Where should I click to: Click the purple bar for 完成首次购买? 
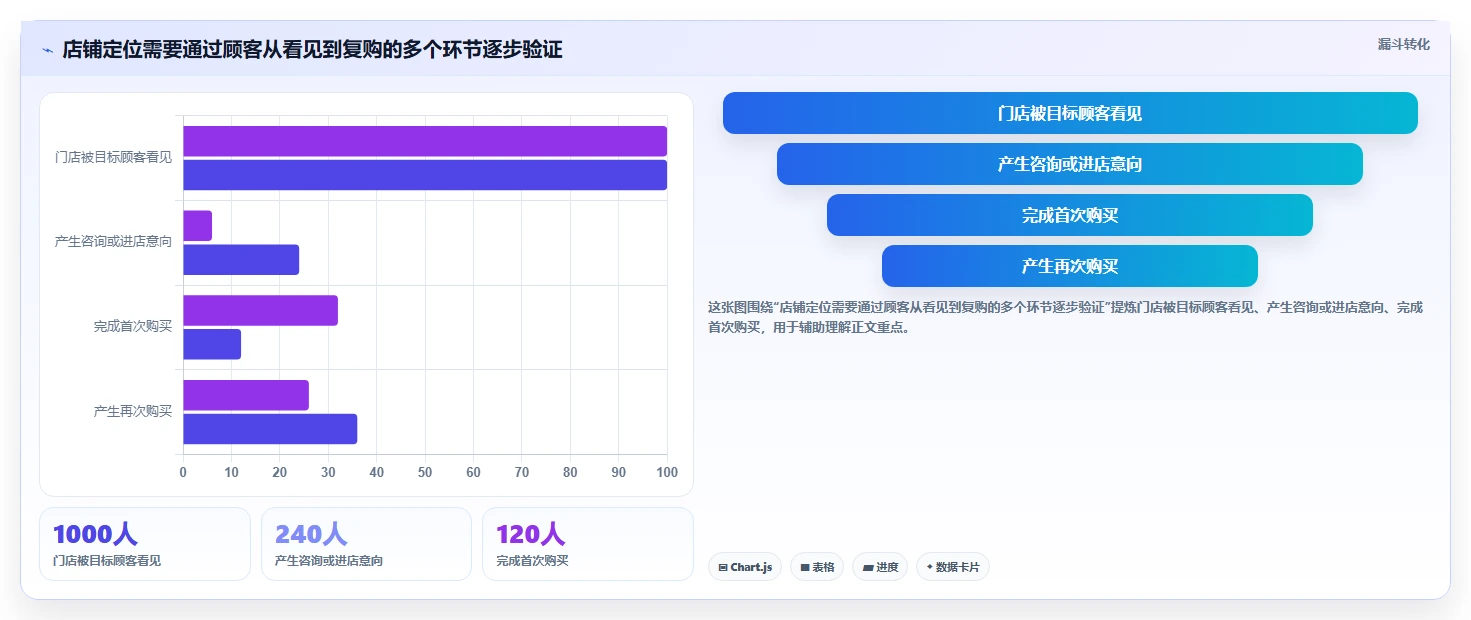[x=260, y=310]
